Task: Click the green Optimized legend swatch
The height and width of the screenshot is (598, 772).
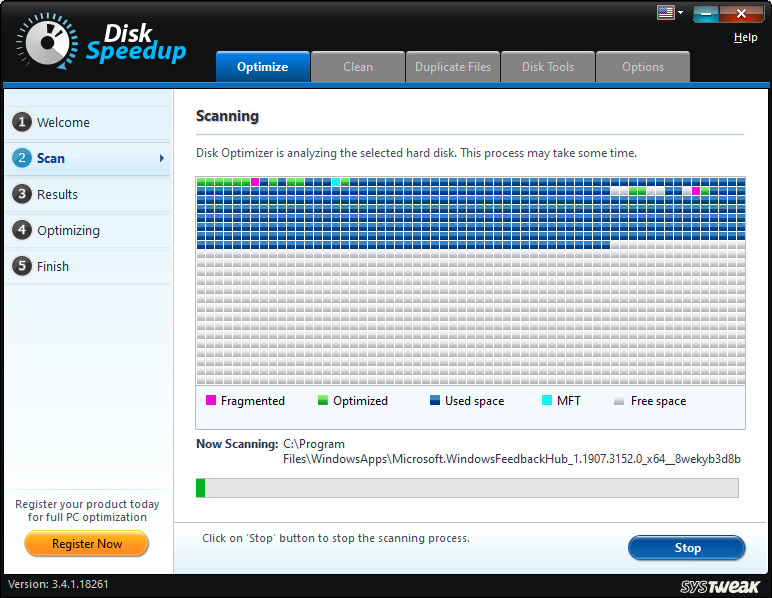Action: [x=323, y=400]
